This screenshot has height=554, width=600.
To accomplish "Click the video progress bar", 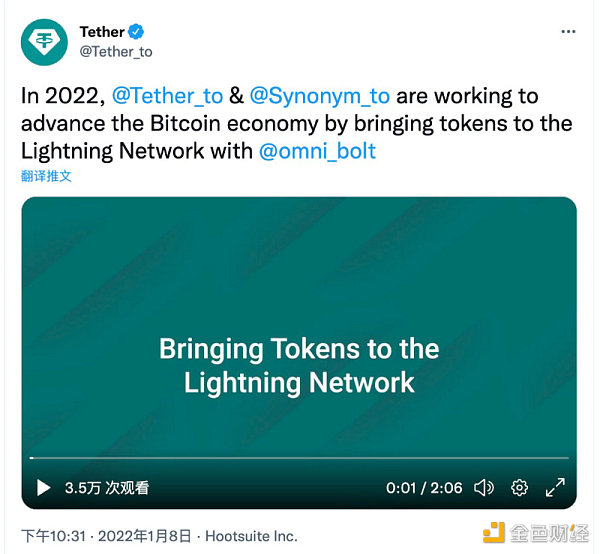I will pyautogui.click(x=300, y=458).
